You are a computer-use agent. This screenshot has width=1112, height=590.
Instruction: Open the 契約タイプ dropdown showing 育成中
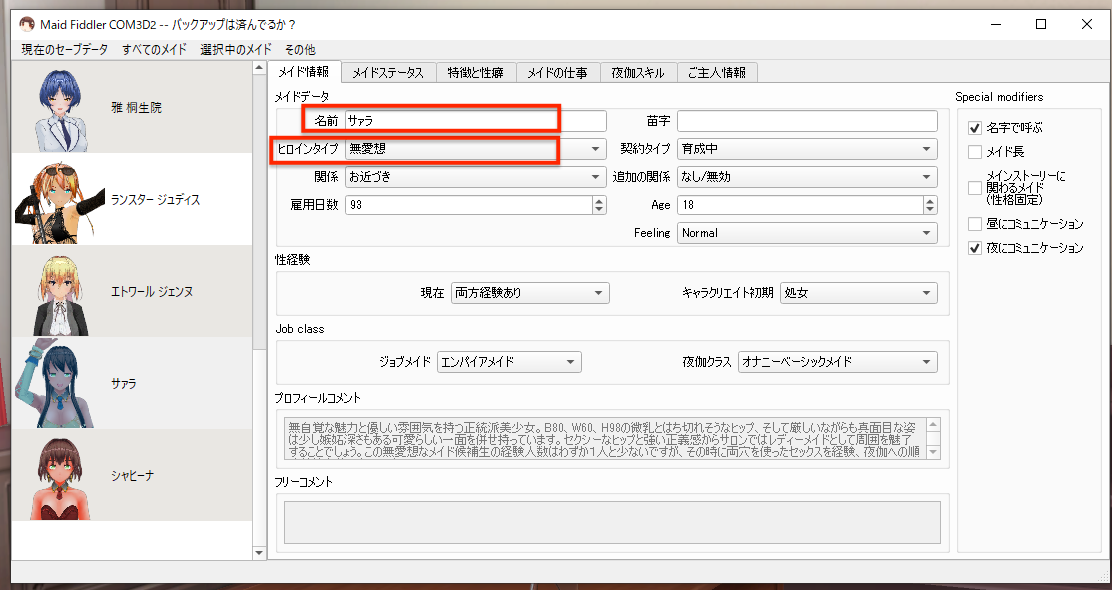927,147
